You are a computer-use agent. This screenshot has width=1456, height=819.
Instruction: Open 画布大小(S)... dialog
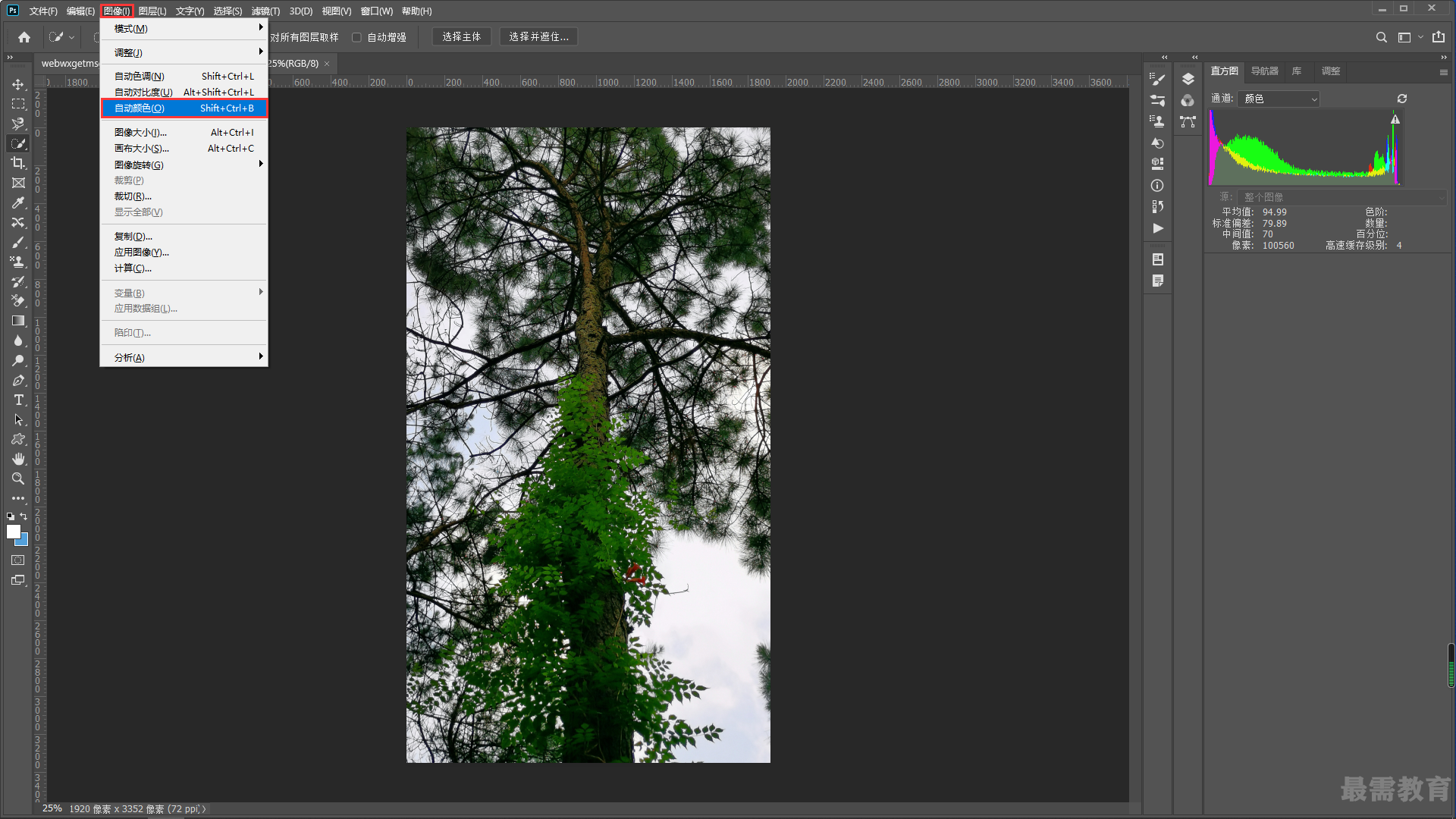(x=184, y=148)
